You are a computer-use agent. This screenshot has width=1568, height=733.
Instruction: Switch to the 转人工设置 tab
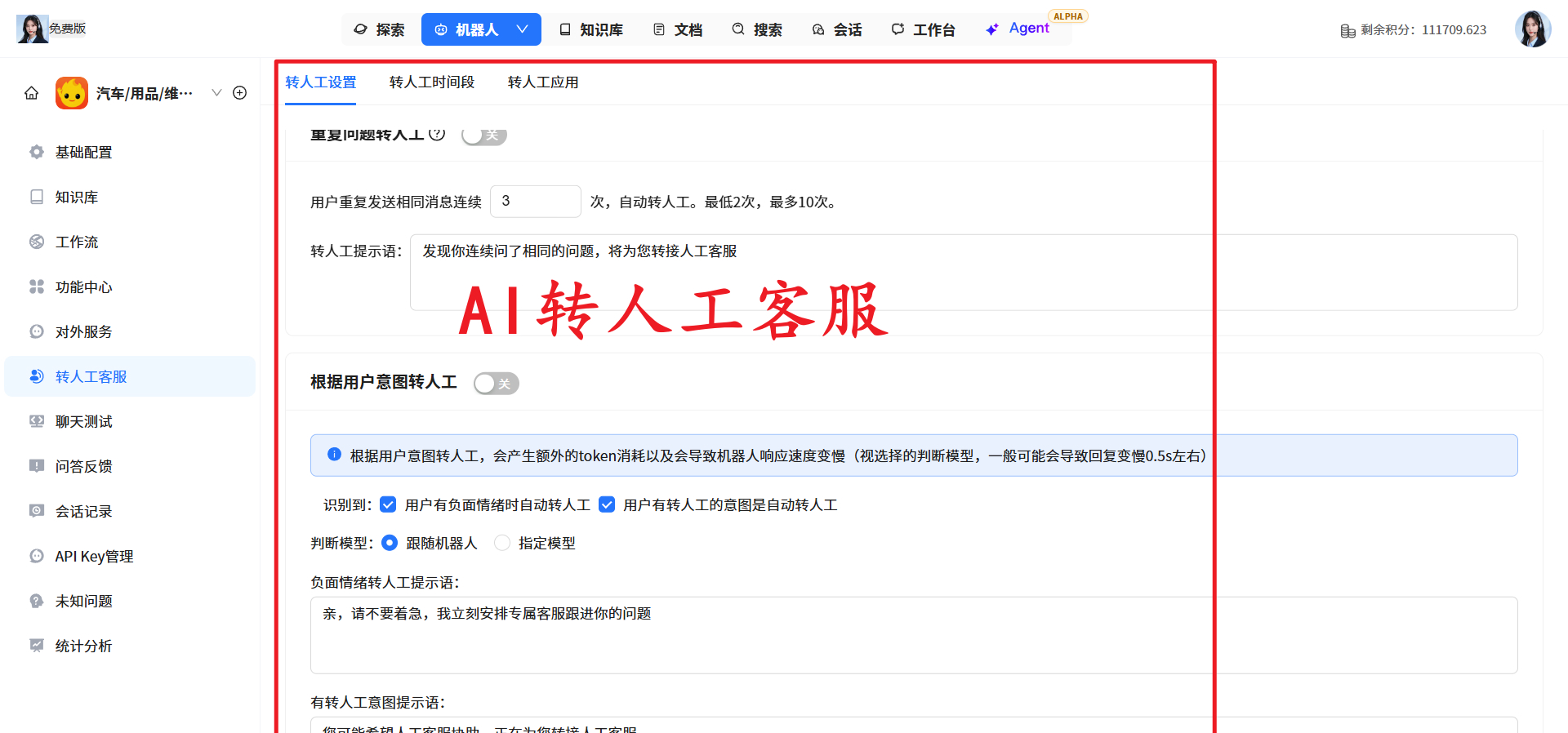(321, 82)
